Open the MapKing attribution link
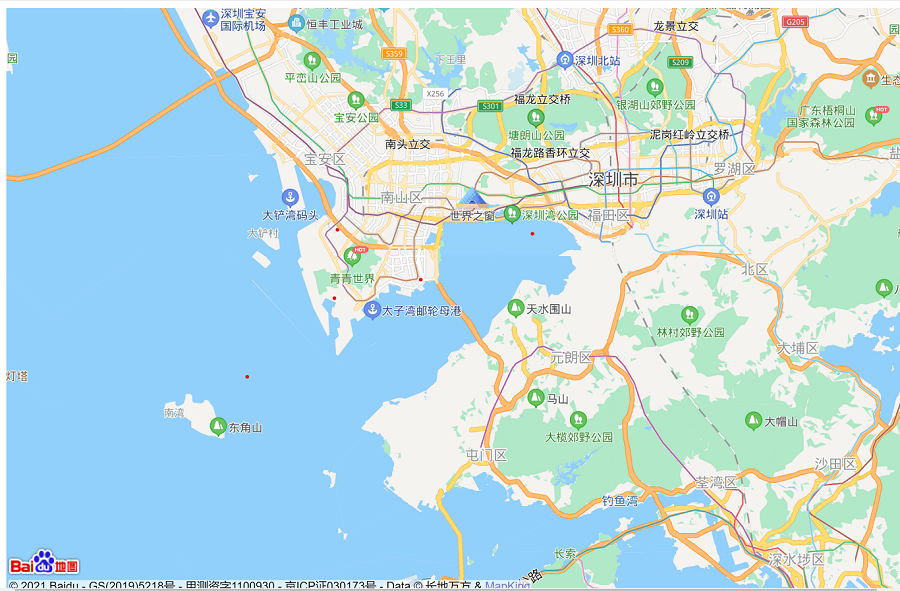Screen dimensions: 900x591 click(x=507, y=585)
